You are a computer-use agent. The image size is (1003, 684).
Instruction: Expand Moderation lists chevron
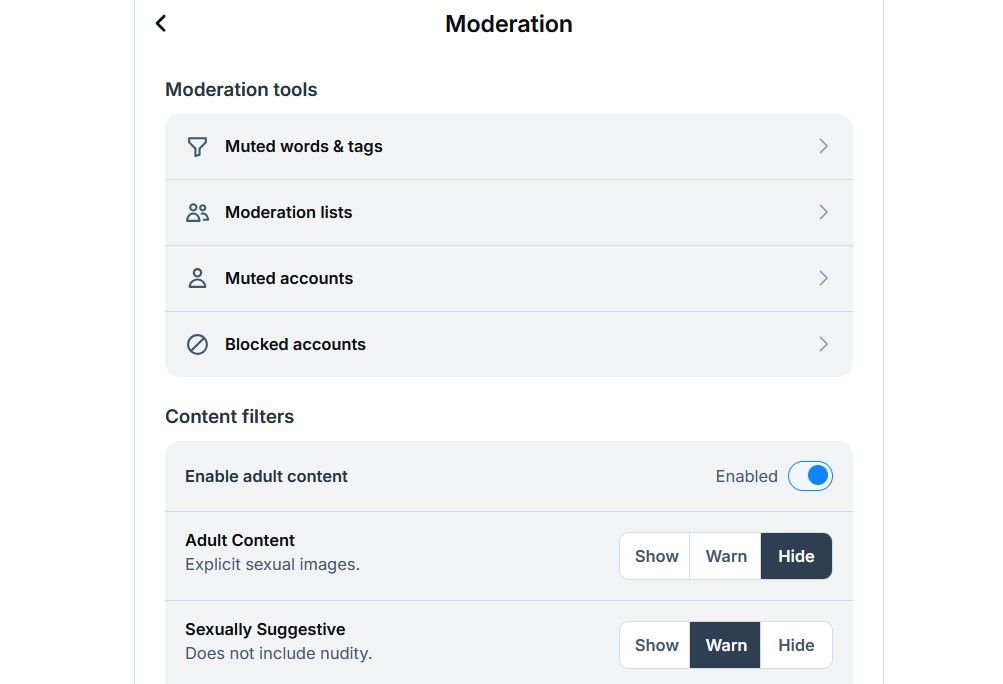(823, 212)
